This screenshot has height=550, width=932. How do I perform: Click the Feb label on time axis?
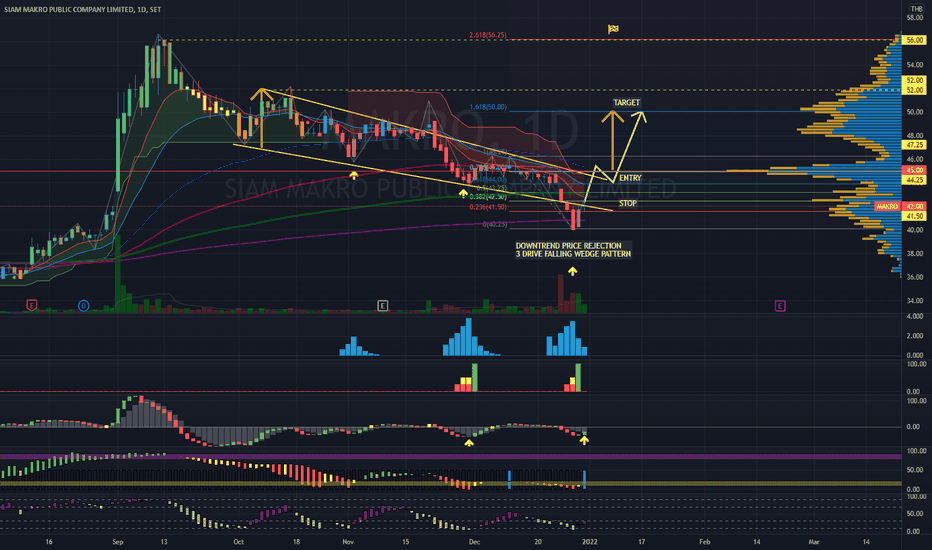pyautogui.click(x=705, y=542)
